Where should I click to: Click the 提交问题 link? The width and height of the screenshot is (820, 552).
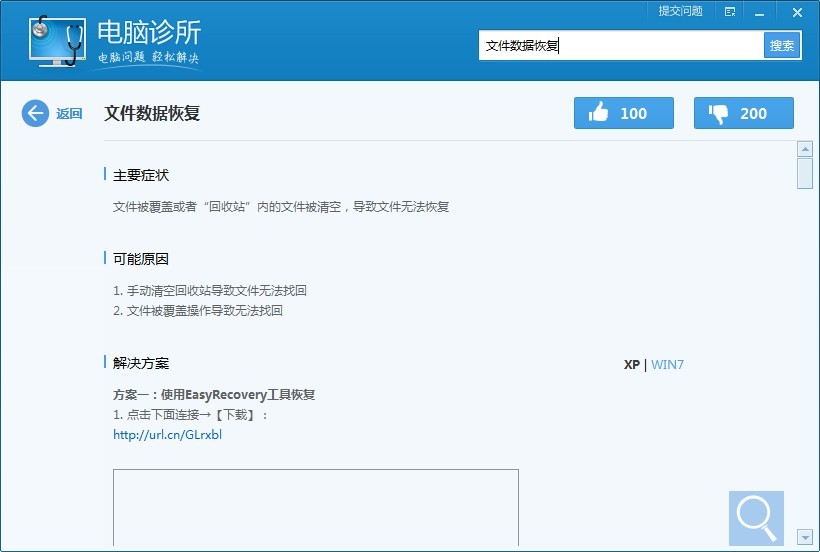tap(680, 12)
